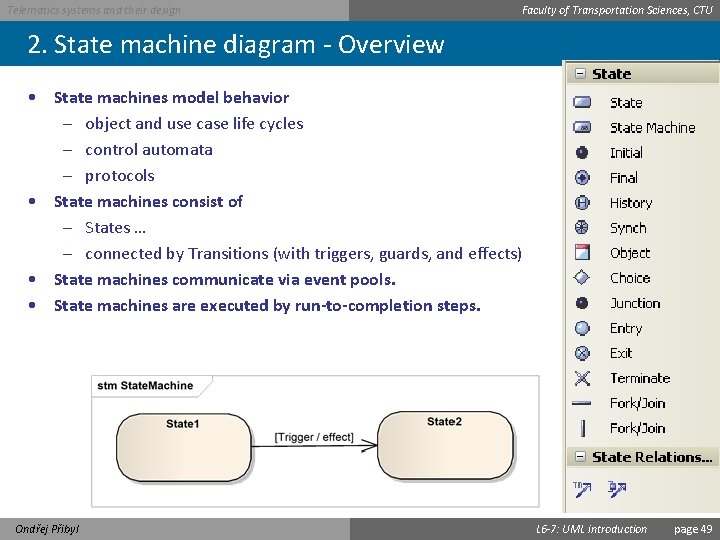The width and height of the screenshot is (720, 540).
Task: Choose the Synch icon
Action: click(582, 227)
